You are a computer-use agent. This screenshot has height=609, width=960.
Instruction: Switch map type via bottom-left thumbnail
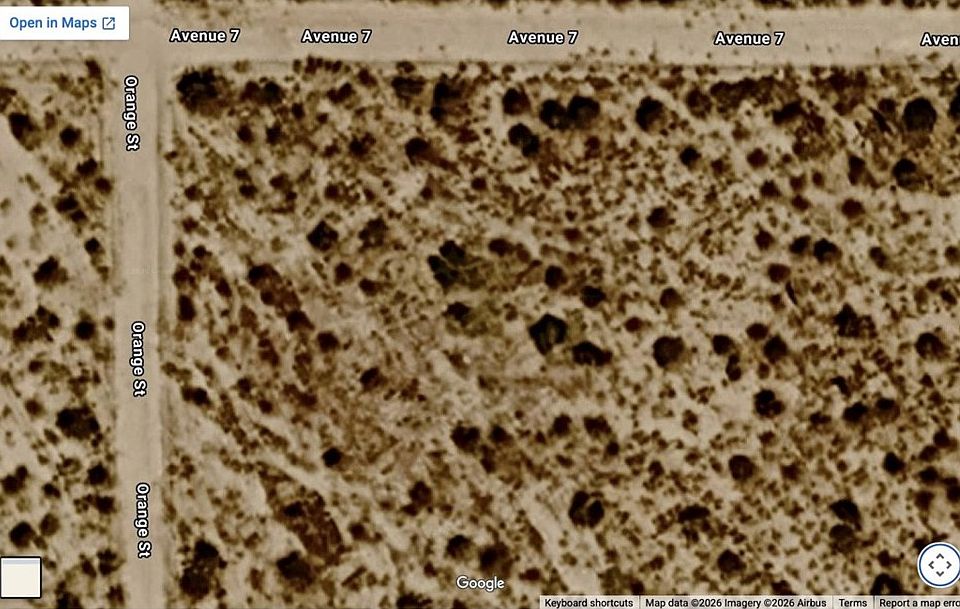pyautogui.click(x=20, y=577)
